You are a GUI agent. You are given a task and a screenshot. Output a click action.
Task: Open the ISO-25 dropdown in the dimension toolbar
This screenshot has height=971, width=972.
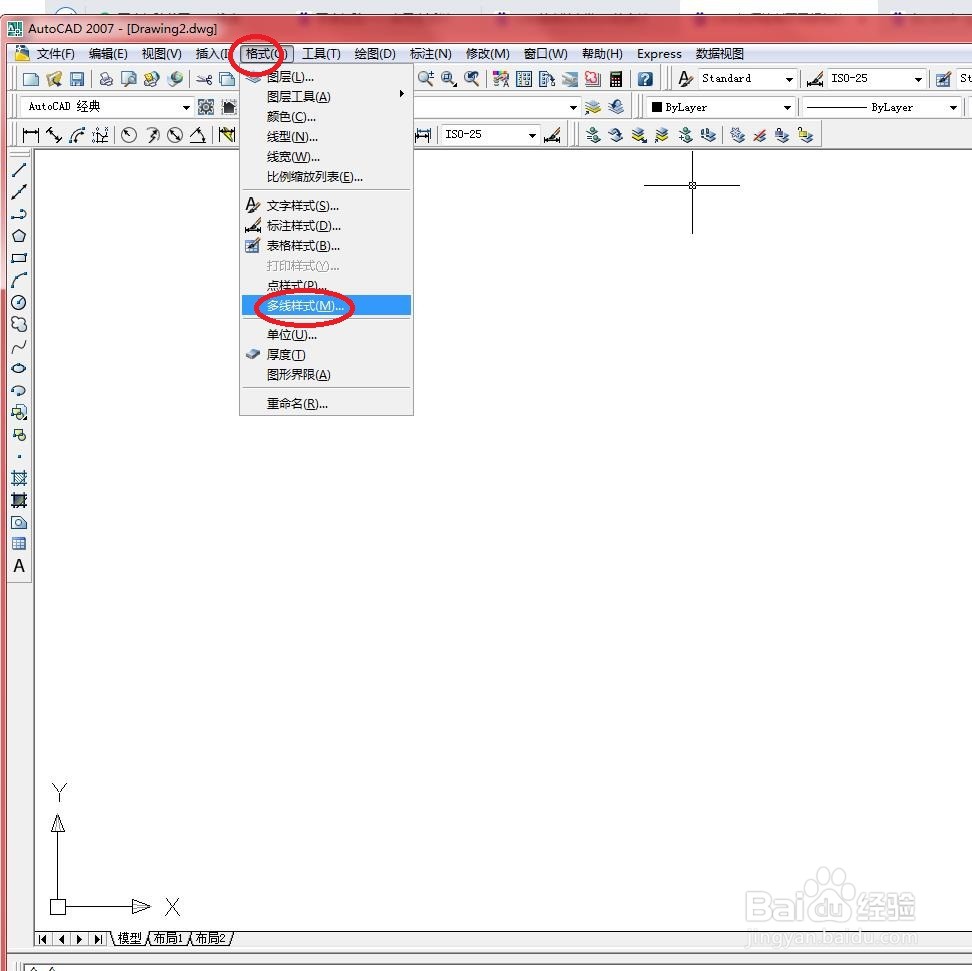(532, 135)
